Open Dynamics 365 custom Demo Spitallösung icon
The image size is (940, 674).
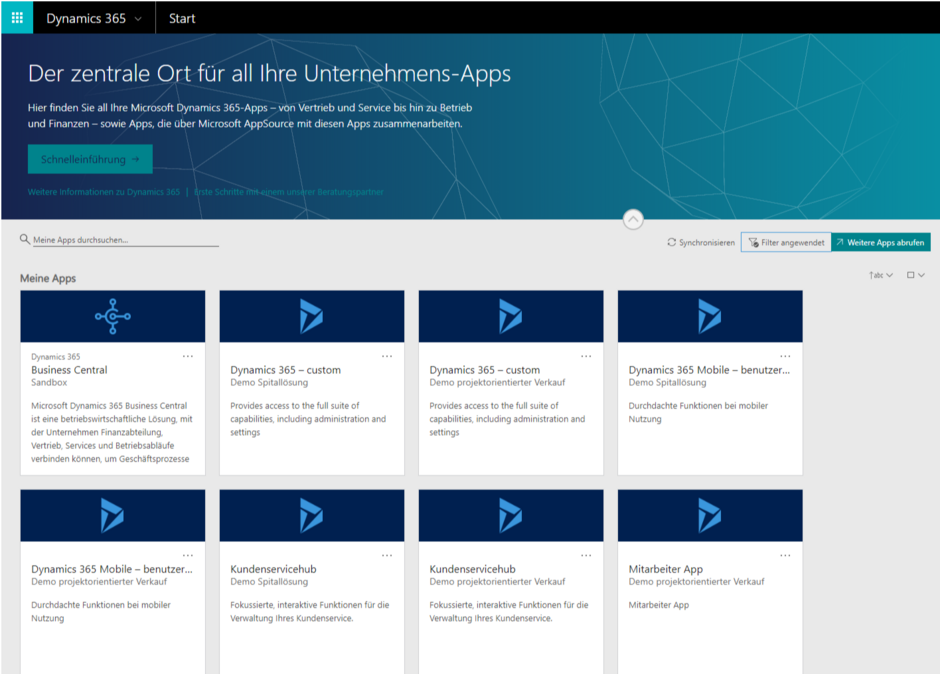point(312,316)
